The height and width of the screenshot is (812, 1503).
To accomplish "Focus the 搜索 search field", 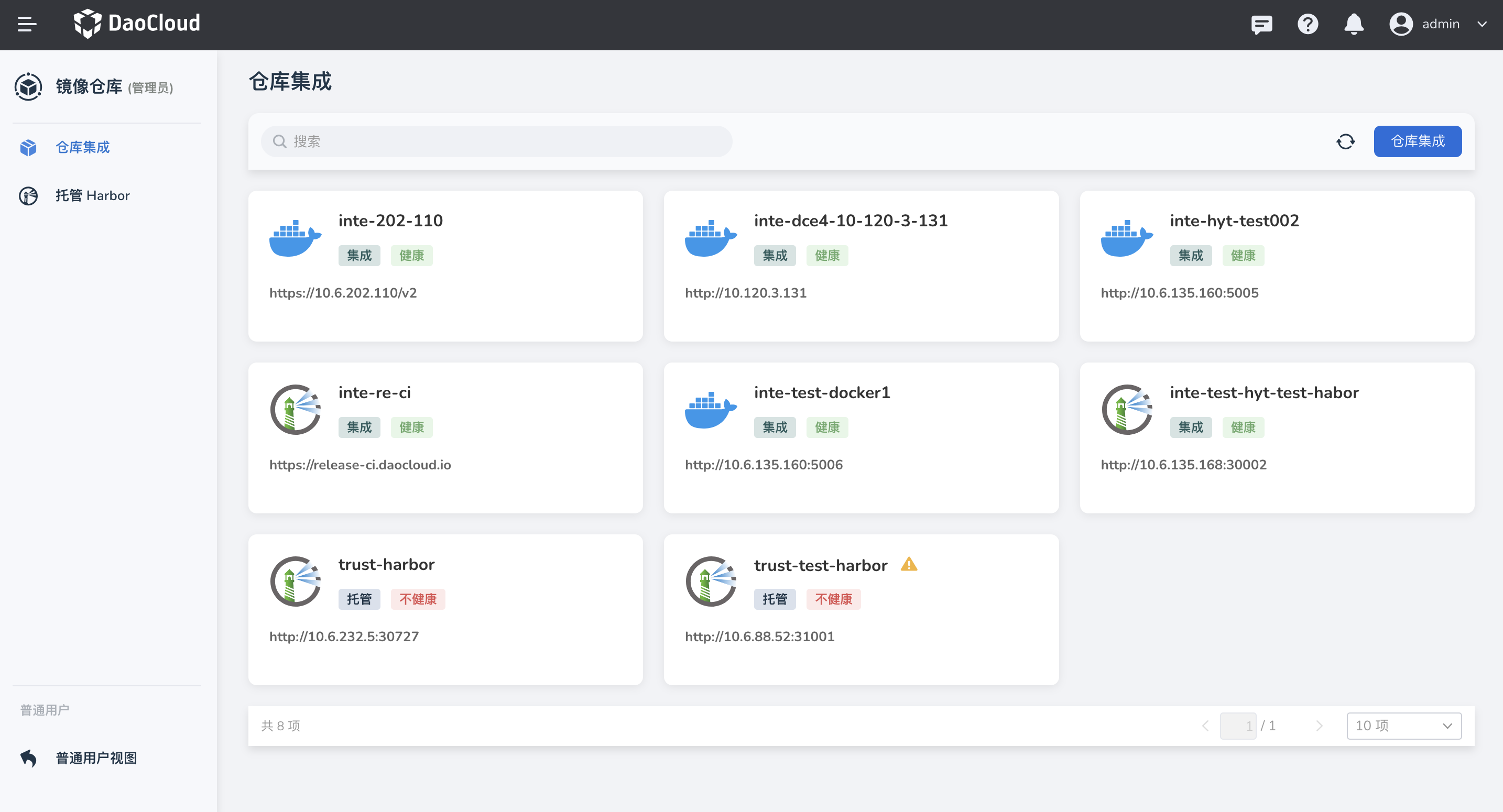I will [496, 142].
